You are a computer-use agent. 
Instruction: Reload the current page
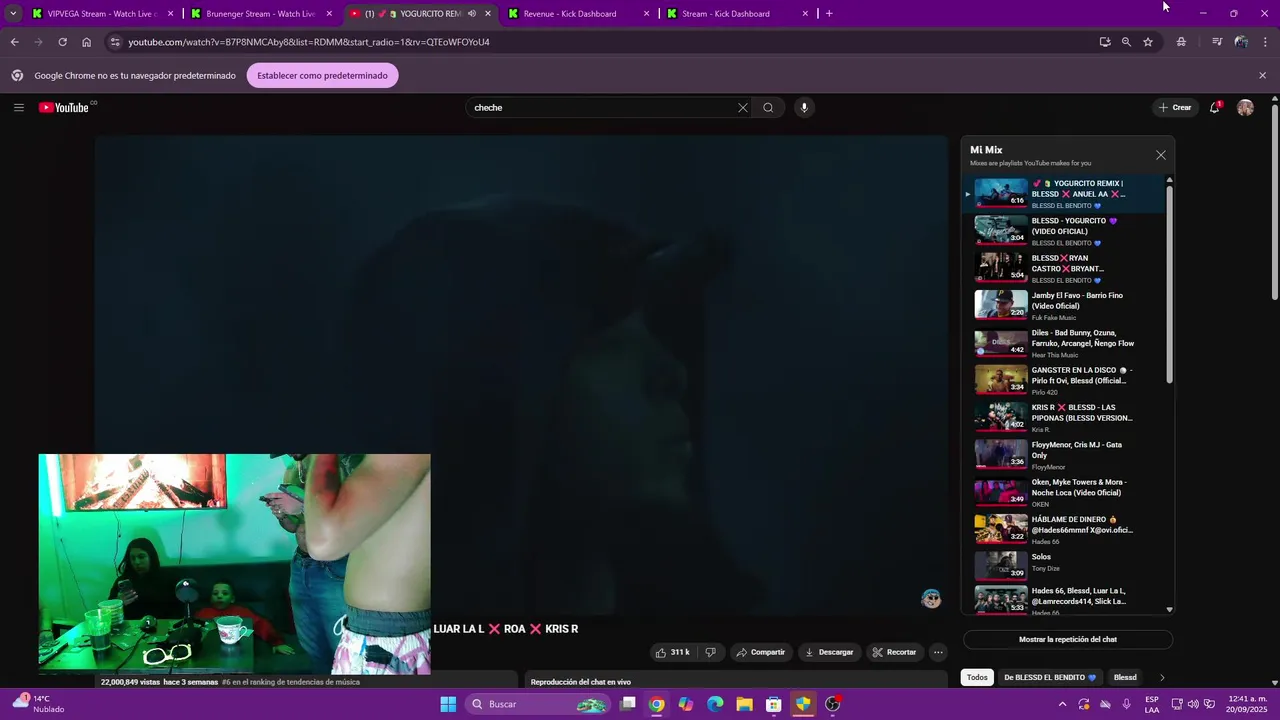(62, 42)
